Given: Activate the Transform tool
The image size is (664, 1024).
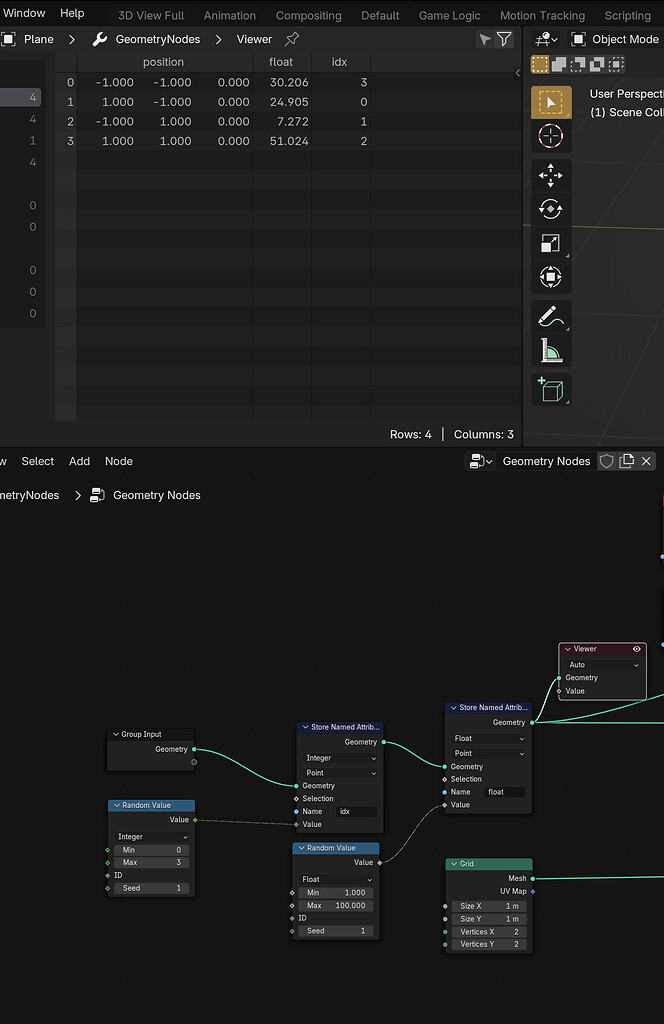Looking at the screenshot, I should 551,278.
